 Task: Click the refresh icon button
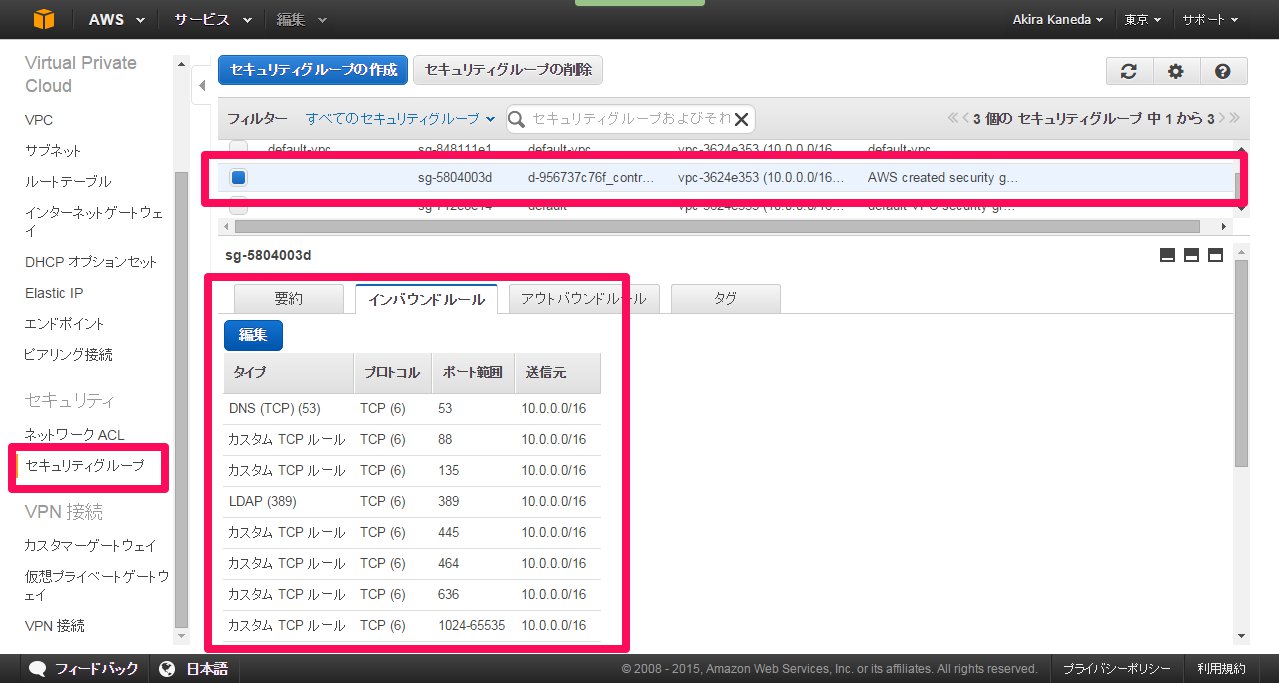(x=1129, y=71)
